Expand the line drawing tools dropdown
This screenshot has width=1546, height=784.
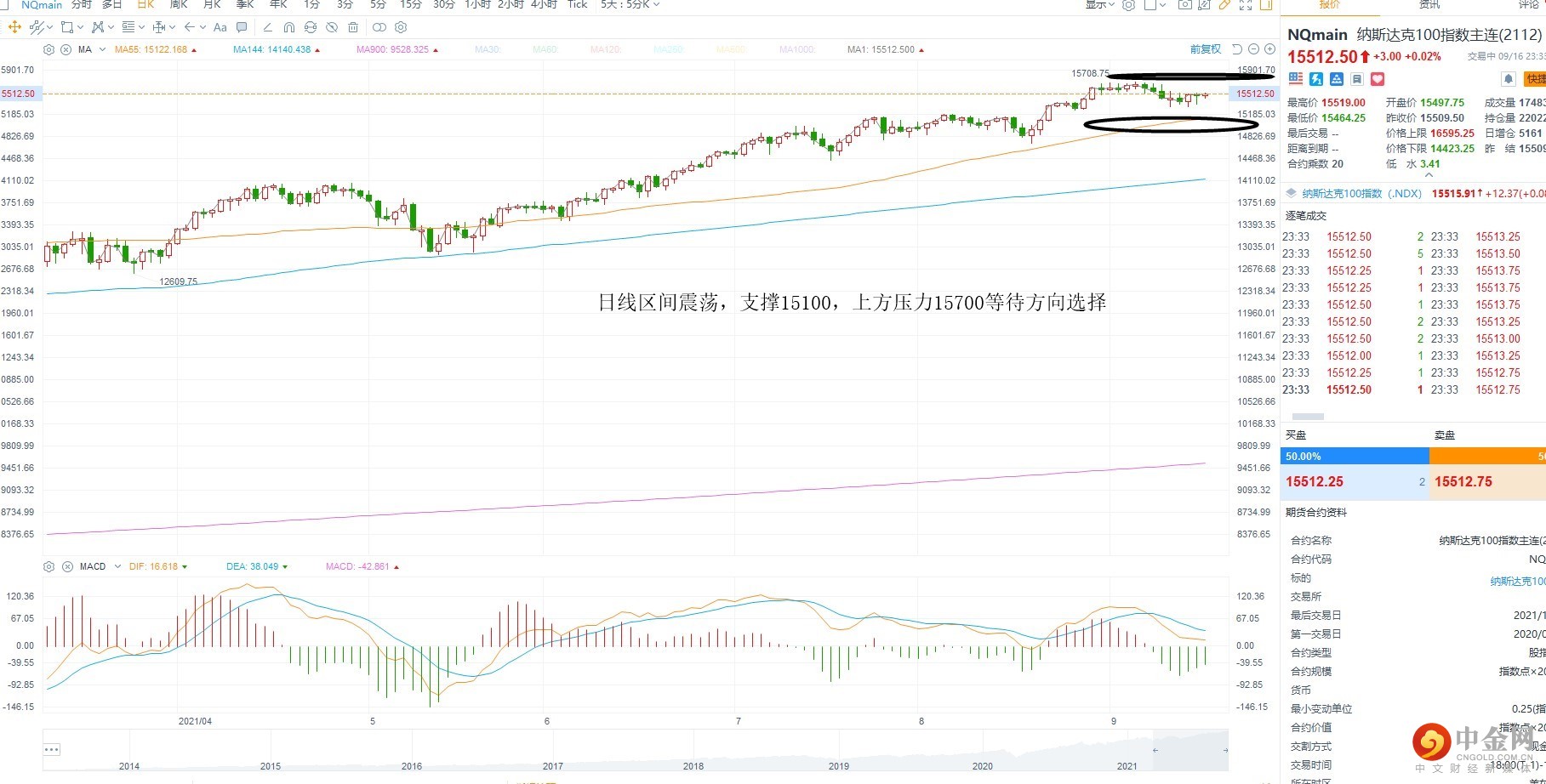[50, 27]
